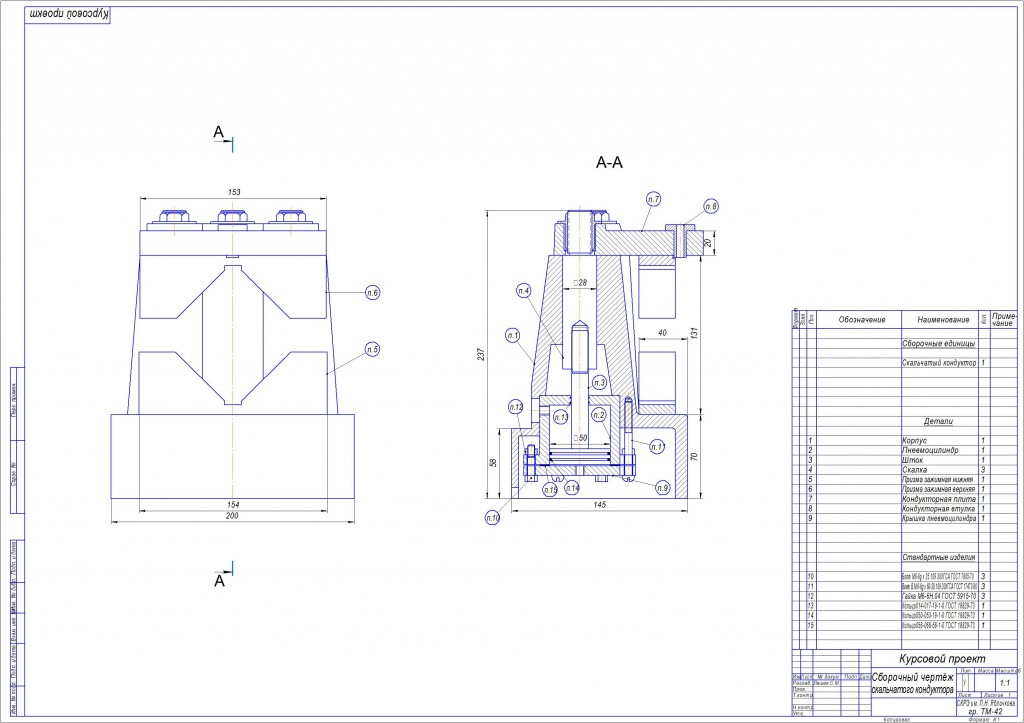The height and width of the screenshot is (723, 1024).
Task: Select the 'Наименование' column header
Action: pos(943,320)
